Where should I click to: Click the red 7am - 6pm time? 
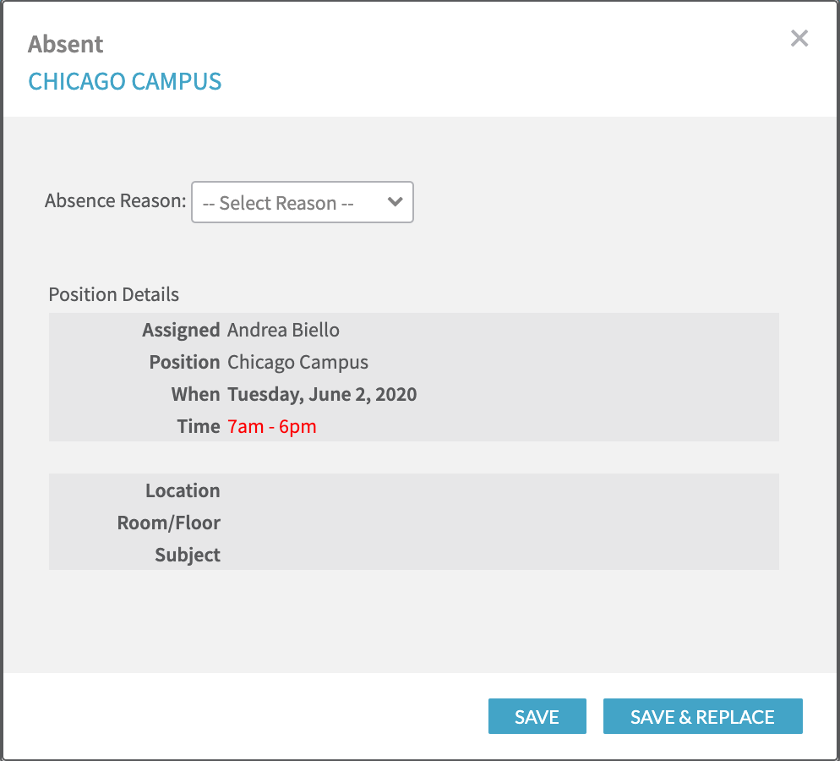272,426
